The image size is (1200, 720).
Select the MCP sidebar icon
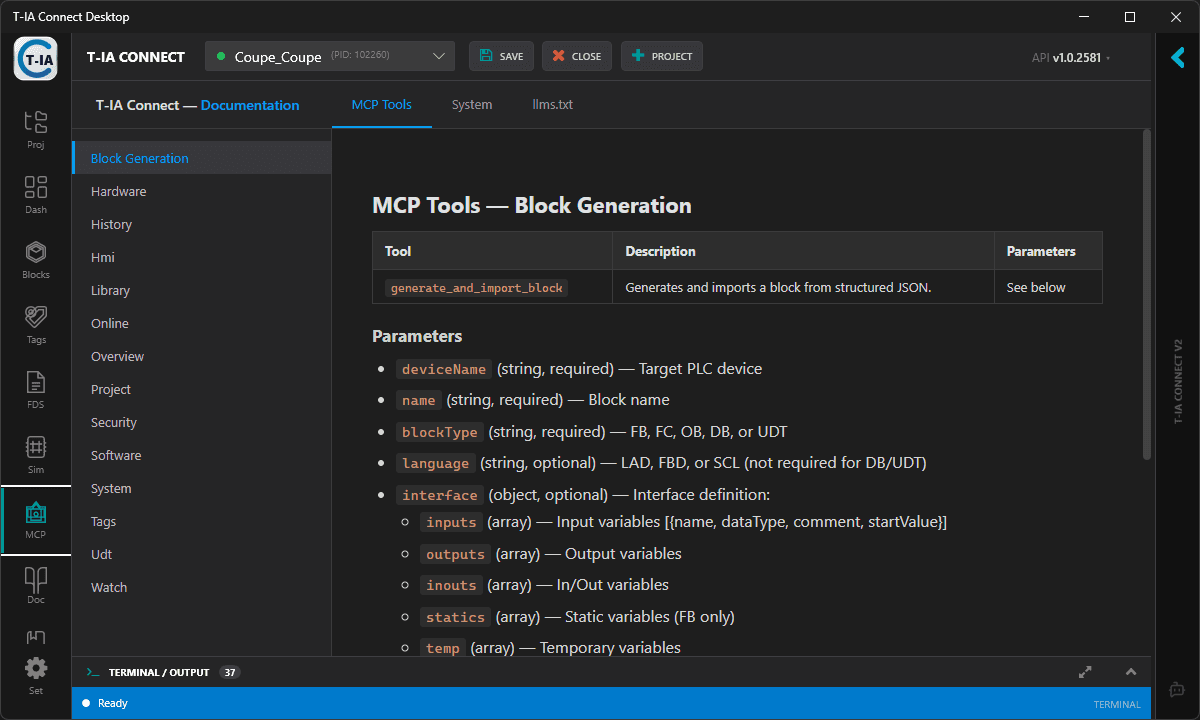pyautogui.click(x=36, y=520)
